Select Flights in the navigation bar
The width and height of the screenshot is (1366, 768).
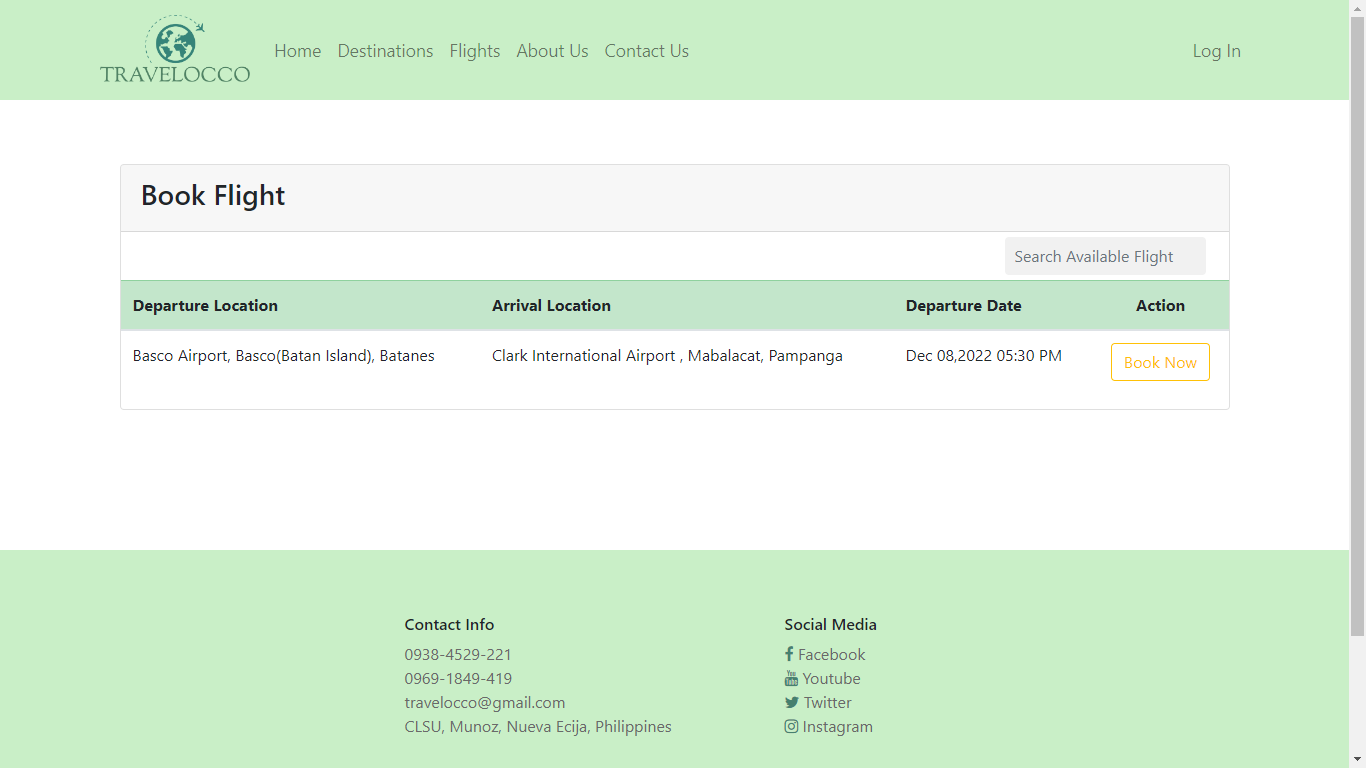pos(474,51)
